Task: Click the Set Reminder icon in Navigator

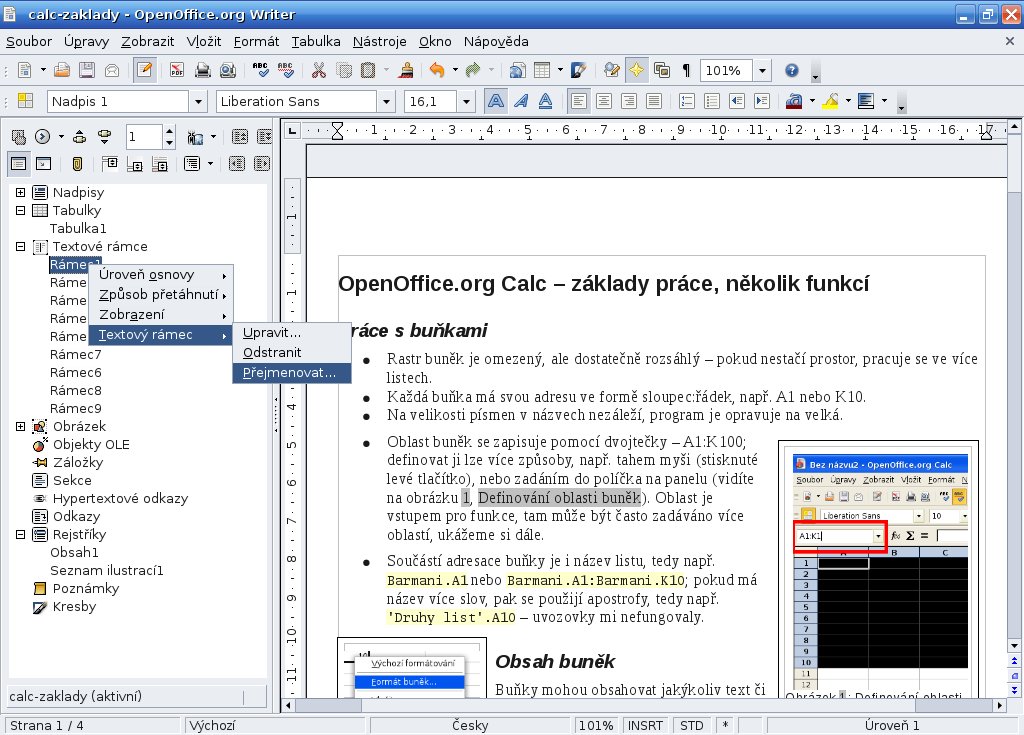Action: (x=78, y=163)
